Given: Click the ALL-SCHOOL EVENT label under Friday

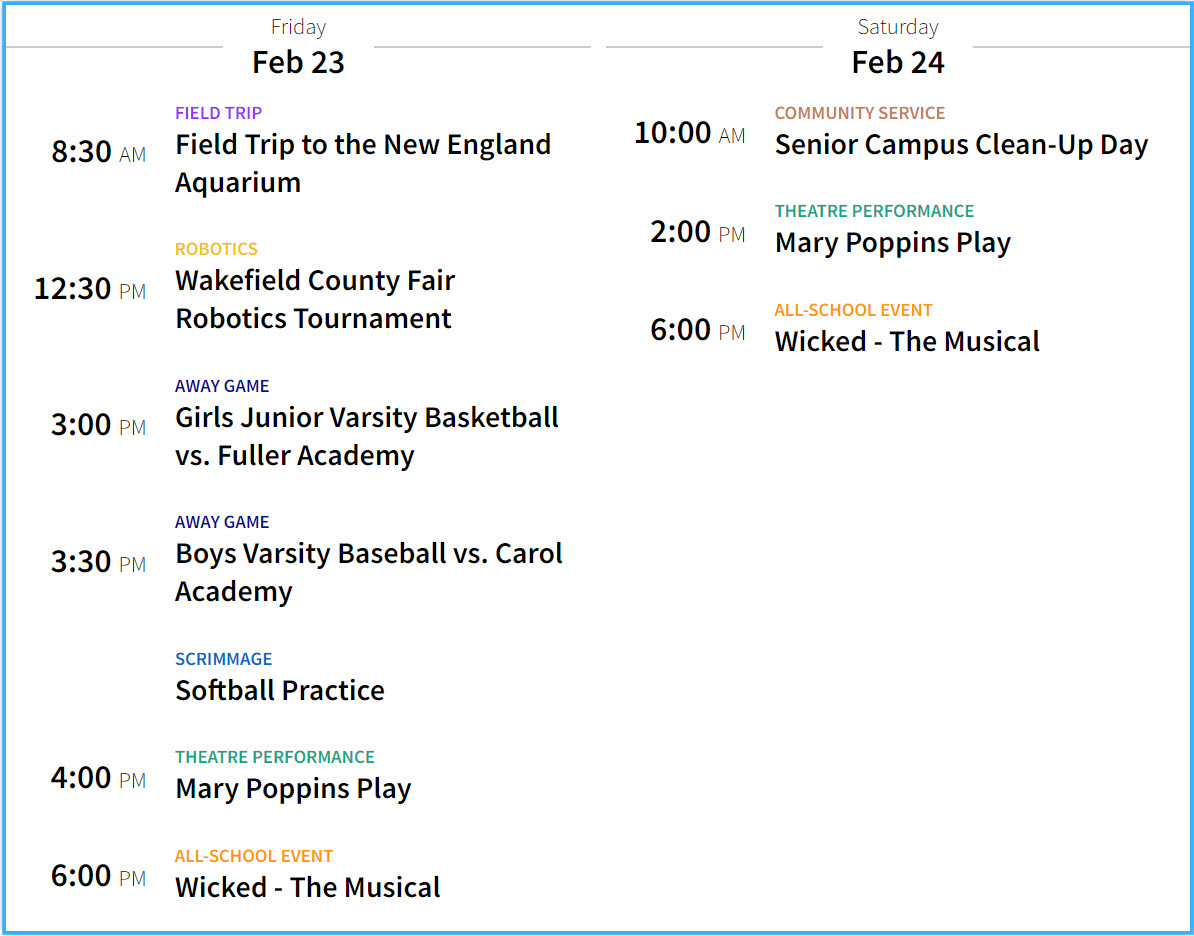Looking at the screenshot, I should pos(254,856).
